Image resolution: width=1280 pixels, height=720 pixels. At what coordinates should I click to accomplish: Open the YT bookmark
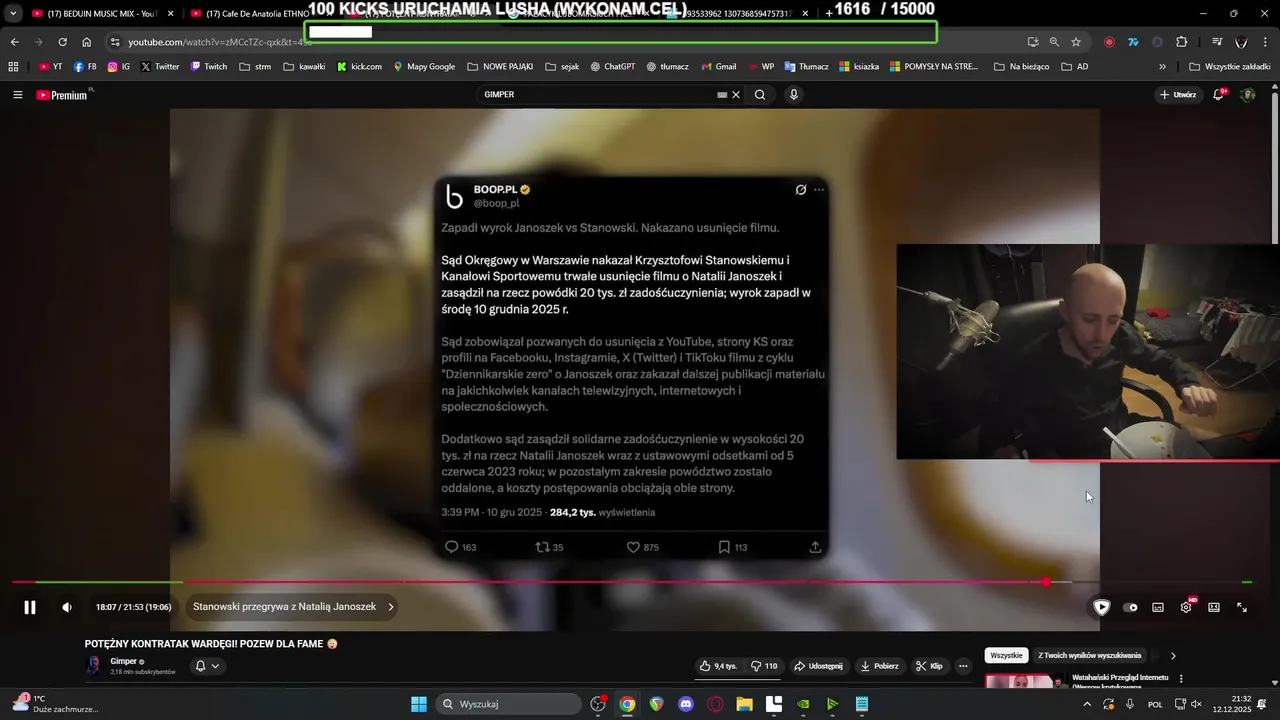point(50,67)
